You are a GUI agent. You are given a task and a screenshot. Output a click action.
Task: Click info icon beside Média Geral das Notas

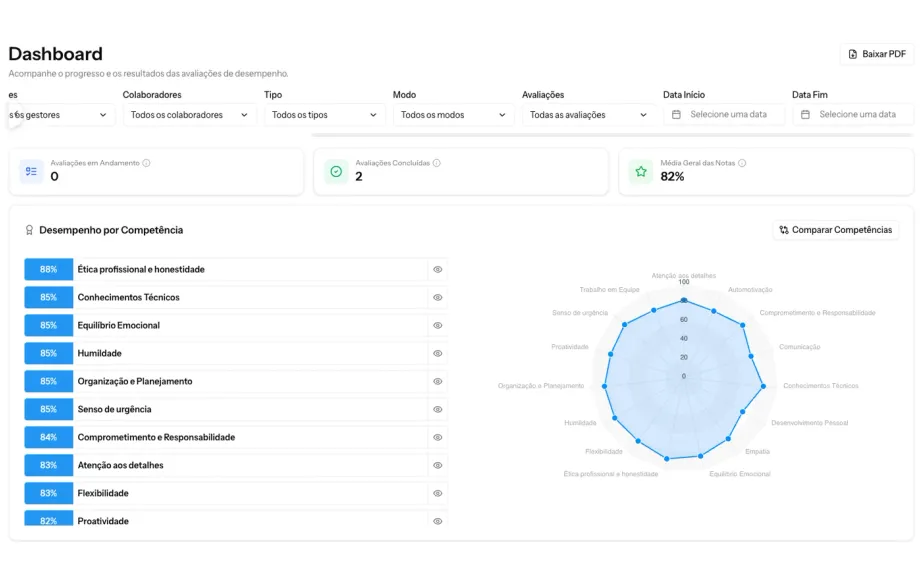(742, 163)
